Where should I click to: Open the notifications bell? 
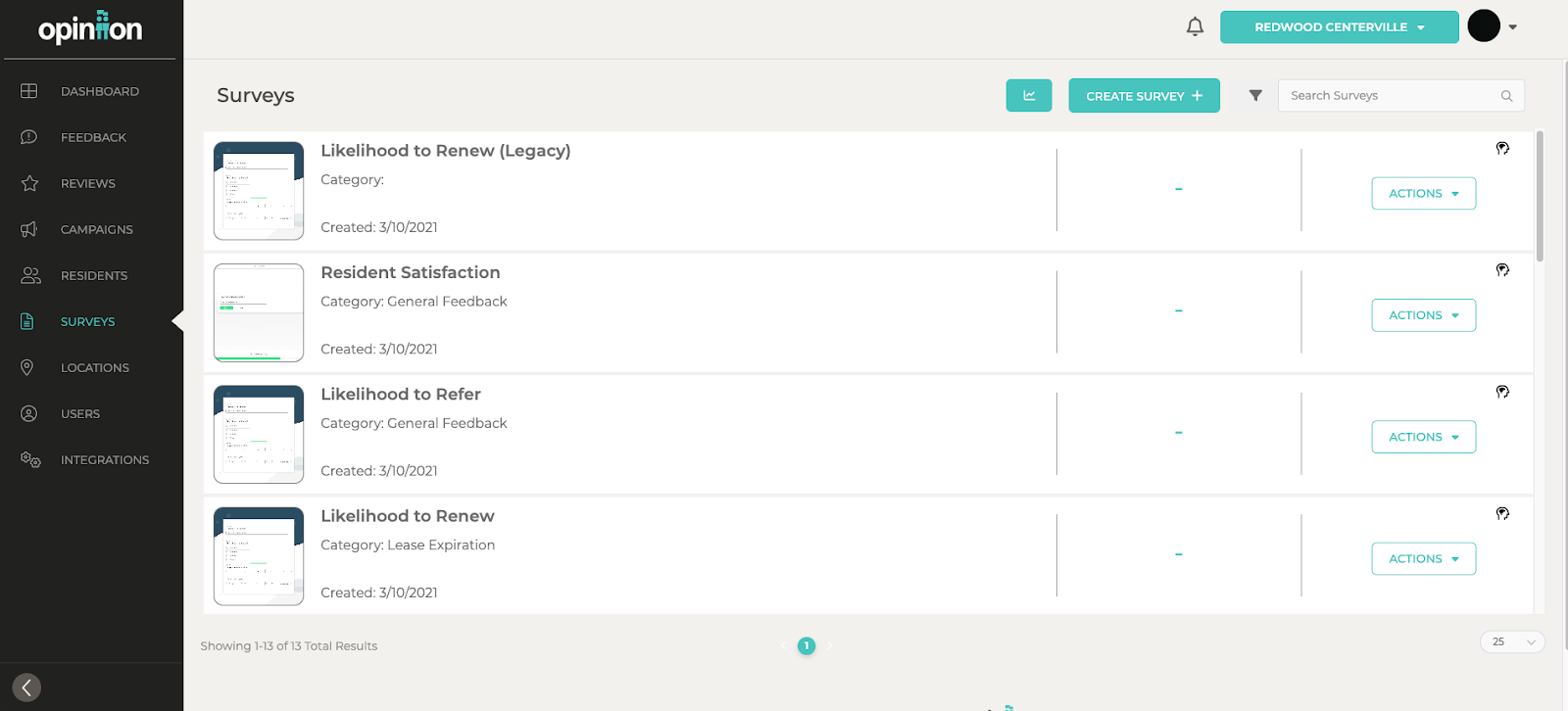1195,26
